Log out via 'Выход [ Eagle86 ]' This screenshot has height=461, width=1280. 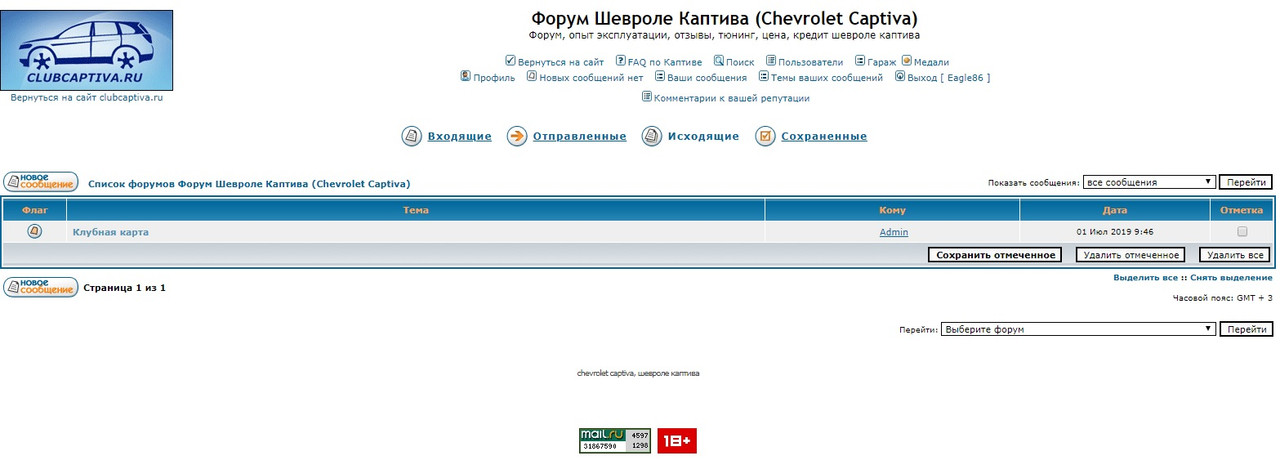(948, 78)
